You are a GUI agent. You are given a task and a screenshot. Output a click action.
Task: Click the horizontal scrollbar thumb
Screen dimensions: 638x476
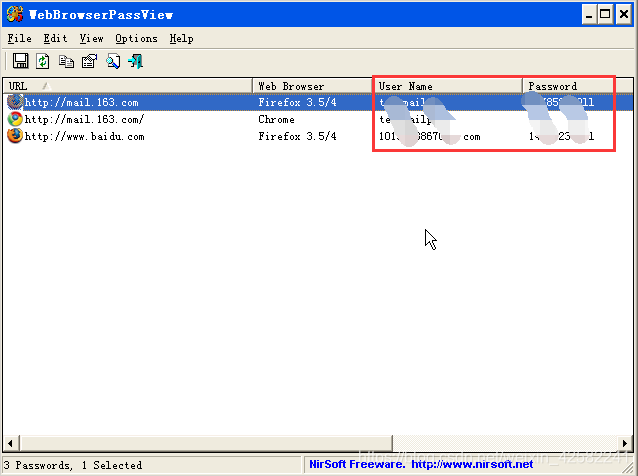pyautogui.click(x=206, y=443)
